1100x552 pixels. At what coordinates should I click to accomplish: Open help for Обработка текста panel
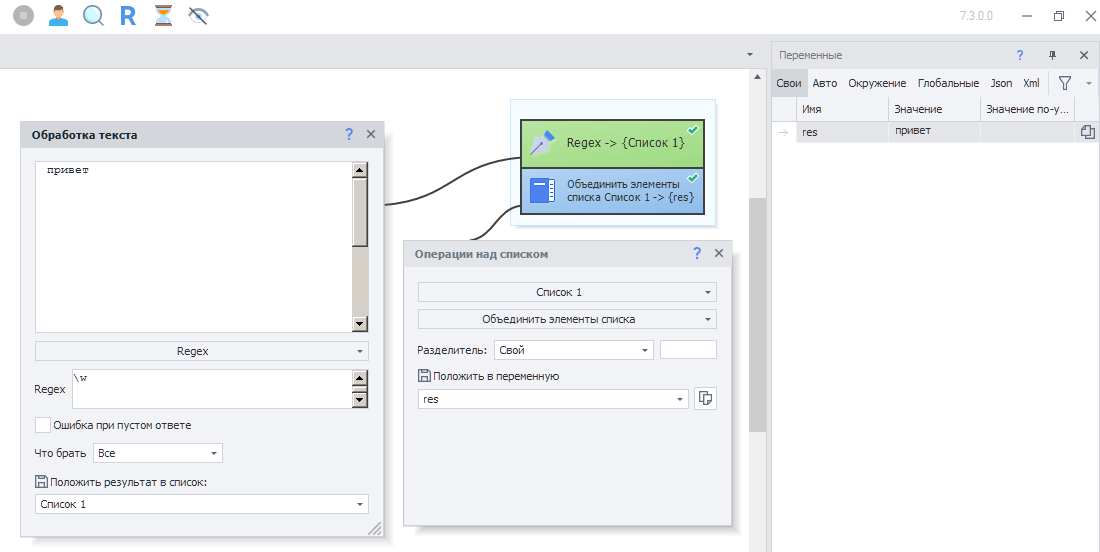tap(349, 134)
